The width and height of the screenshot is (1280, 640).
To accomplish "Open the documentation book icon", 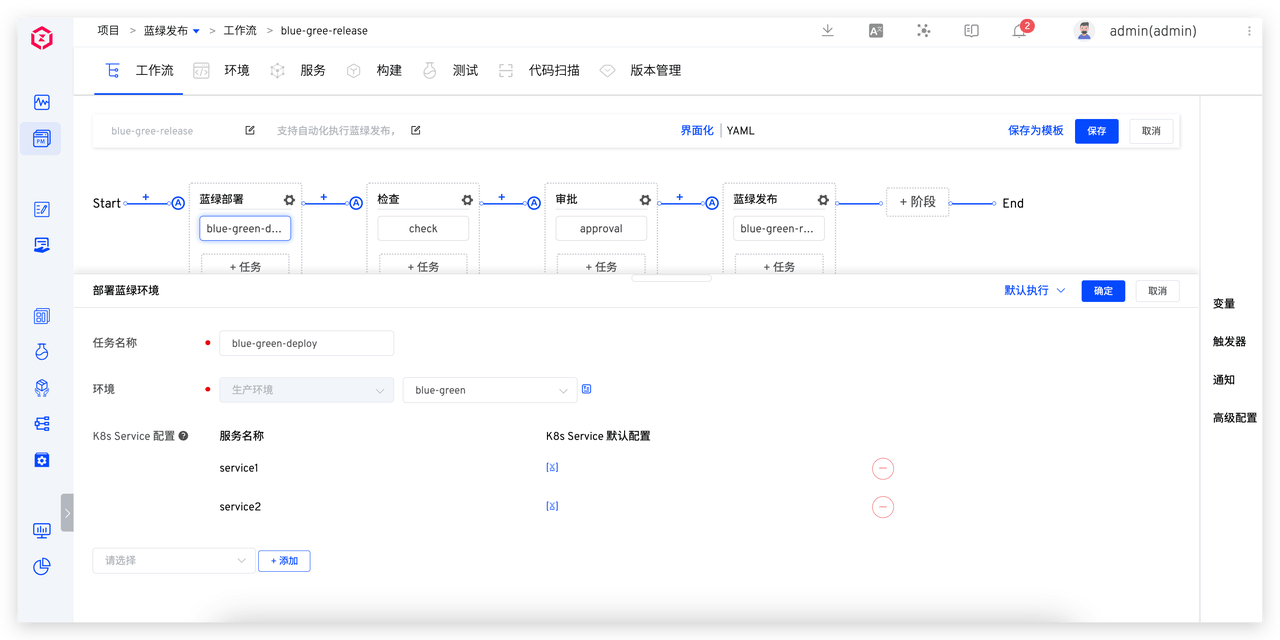I will (x=971, y=31).
